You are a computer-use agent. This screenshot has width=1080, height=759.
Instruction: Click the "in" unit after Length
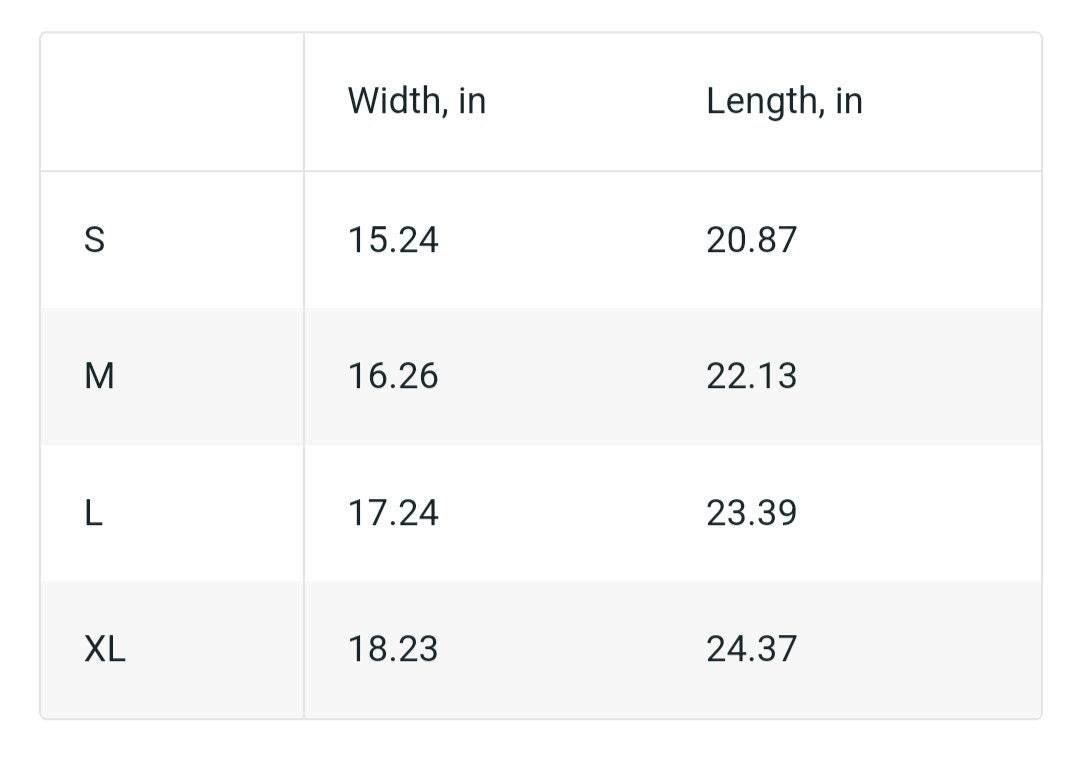click(849, 101)
